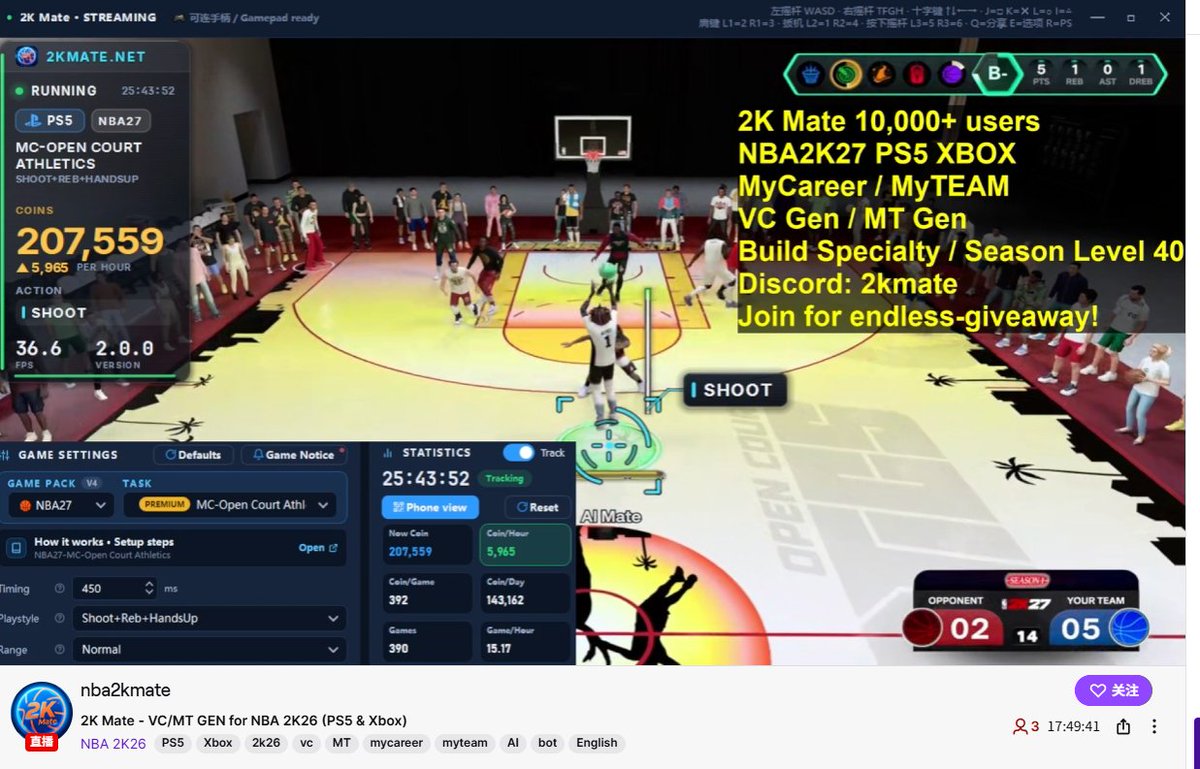Click the vc stream tag
Image resolution: width=1200 pixels, height=769 pixels.
click(x=307, y=743)
